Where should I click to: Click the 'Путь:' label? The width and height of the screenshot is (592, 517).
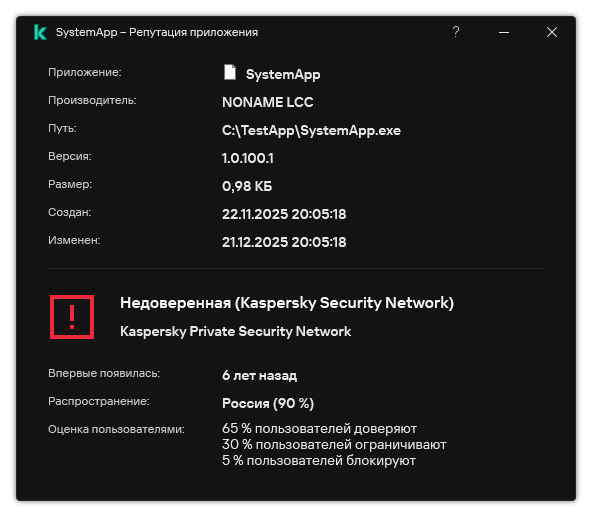tap(62, 128)
